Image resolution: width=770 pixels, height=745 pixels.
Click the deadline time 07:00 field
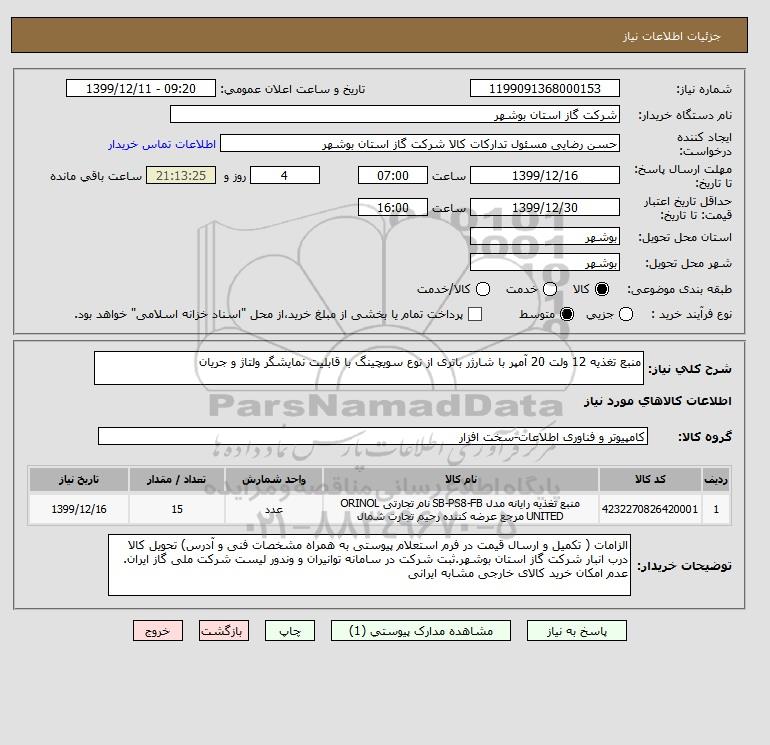click(x=393, y=175)
